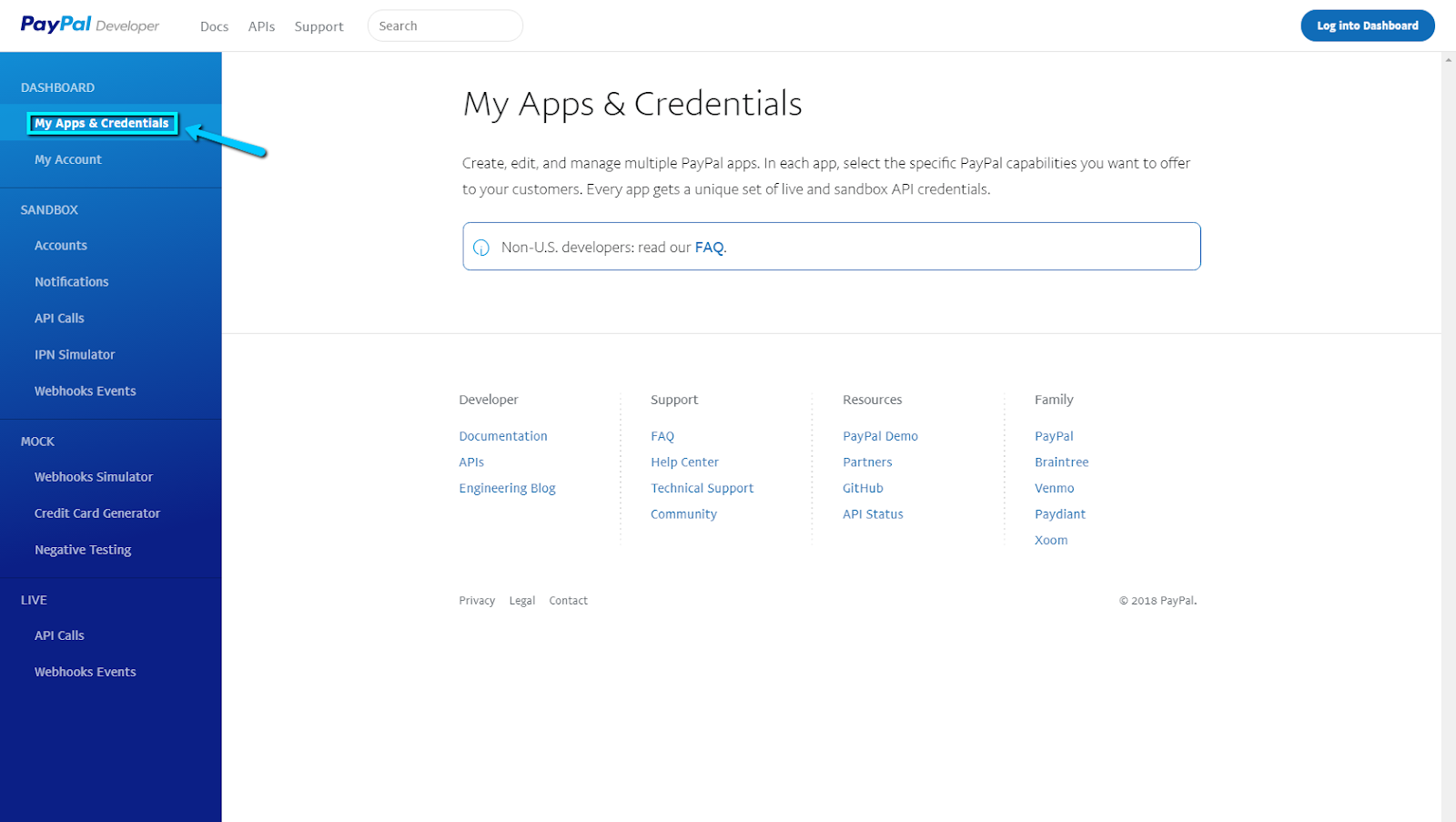Open Live API Calls
This screenshot has width=1456, height=822.
click(59, 635)
